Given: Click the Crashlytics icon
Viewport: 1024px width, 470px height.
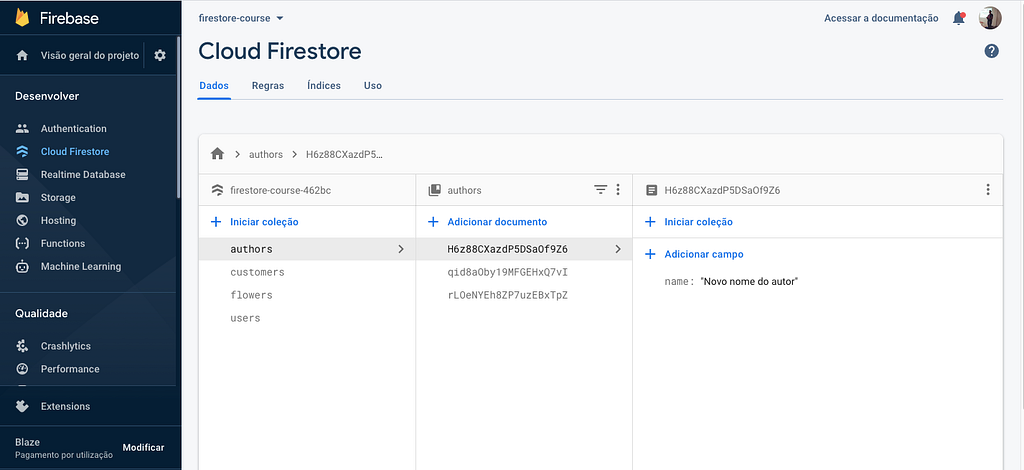Looking at the screenshot, I should [22, 346].
